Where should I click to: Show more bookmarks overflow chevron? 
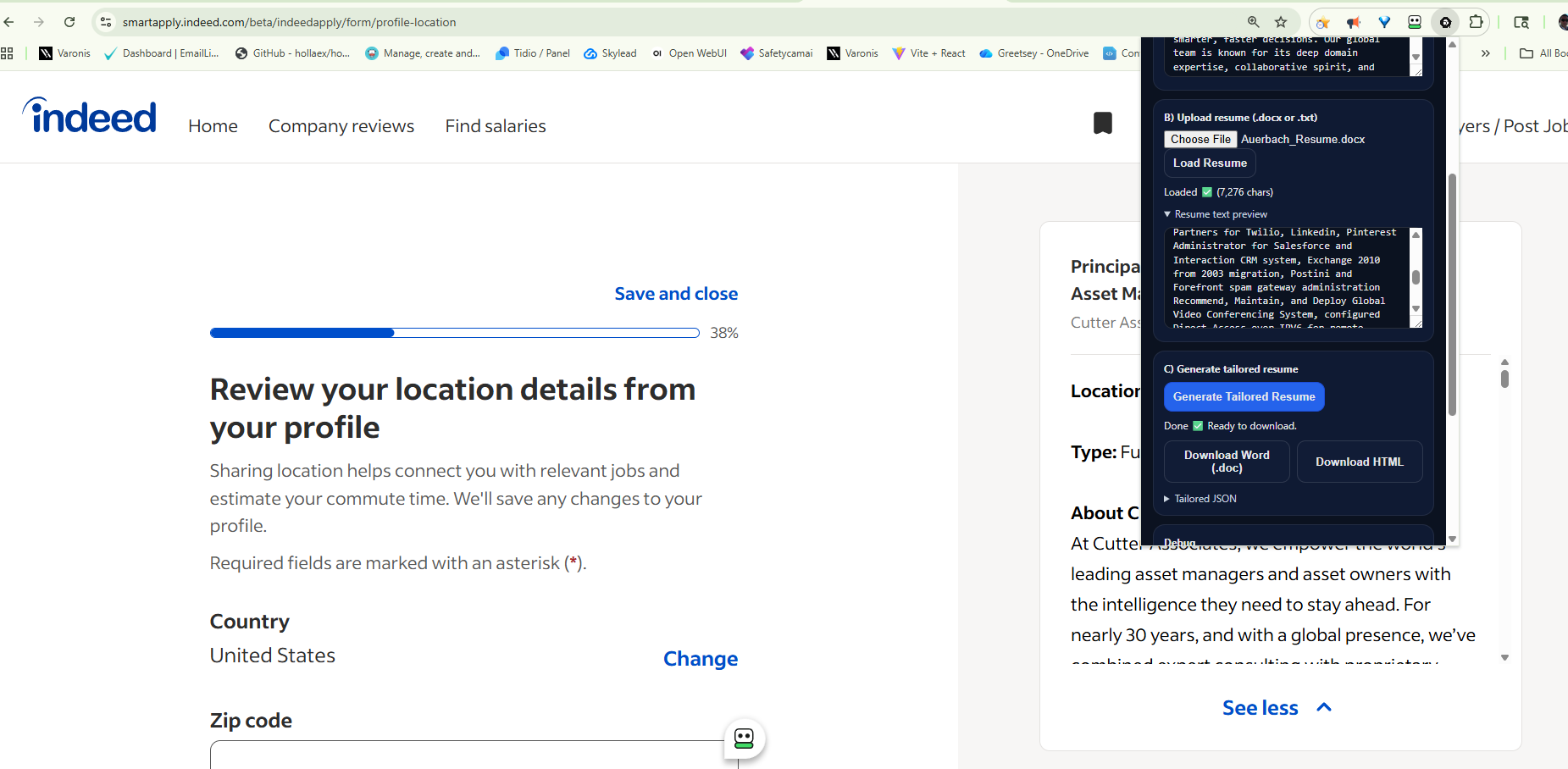pos(1485,53)
